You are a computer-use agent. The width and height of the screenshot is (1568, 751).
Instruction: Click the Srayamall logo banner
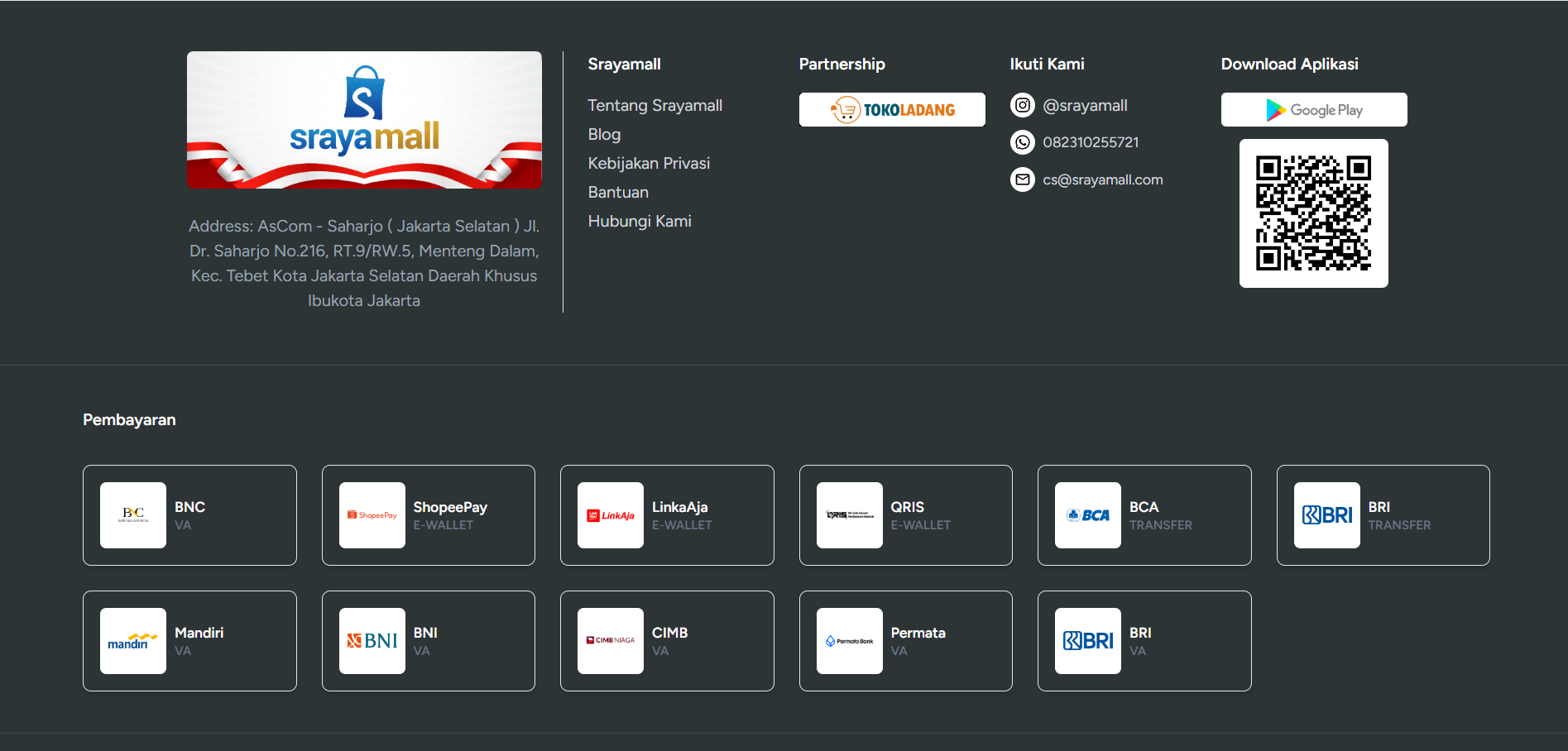pos(364,120)
